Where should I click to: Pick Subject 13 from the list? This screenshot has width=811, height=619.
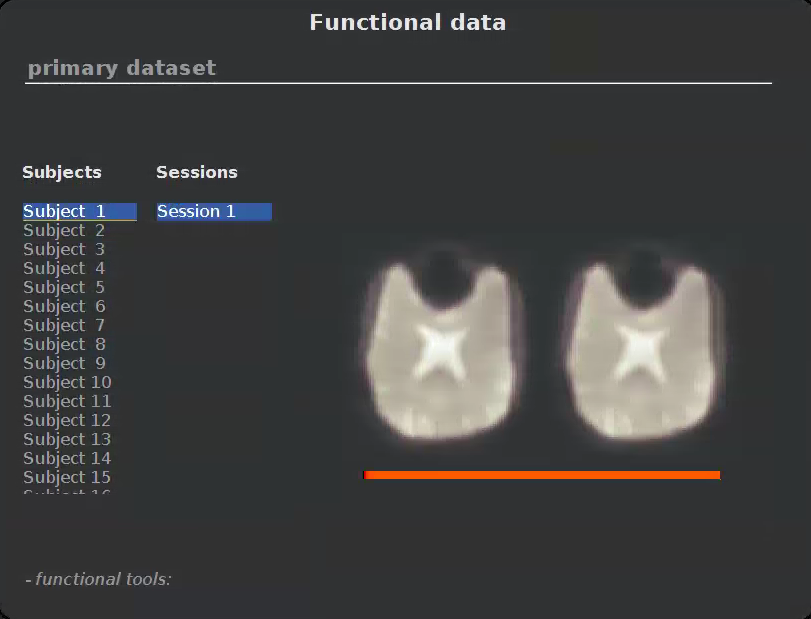tap(67, 440)
